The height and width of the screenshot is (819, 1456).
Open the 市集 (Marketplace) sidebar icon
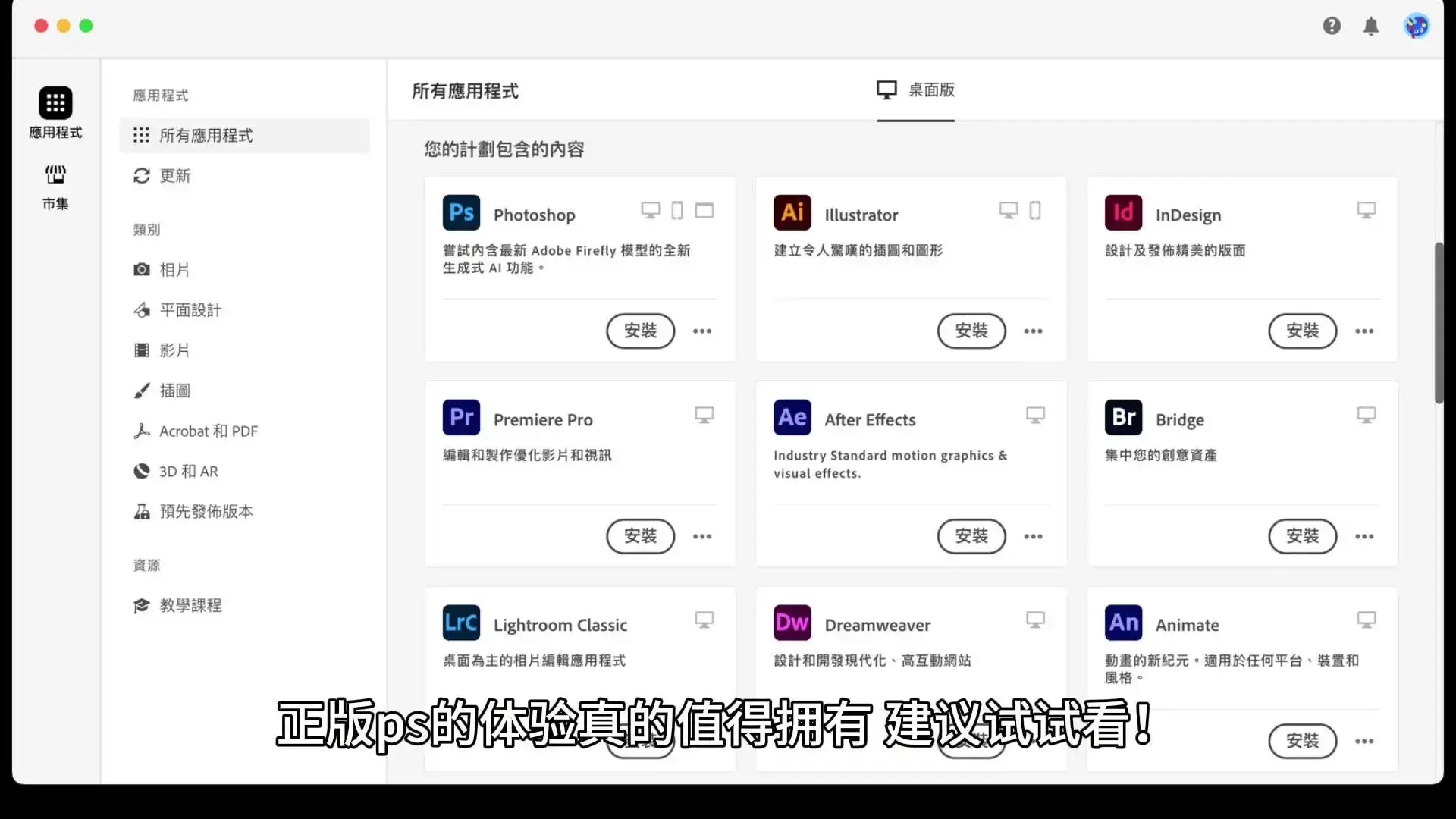pyautogui.click(x=55, y=184)
